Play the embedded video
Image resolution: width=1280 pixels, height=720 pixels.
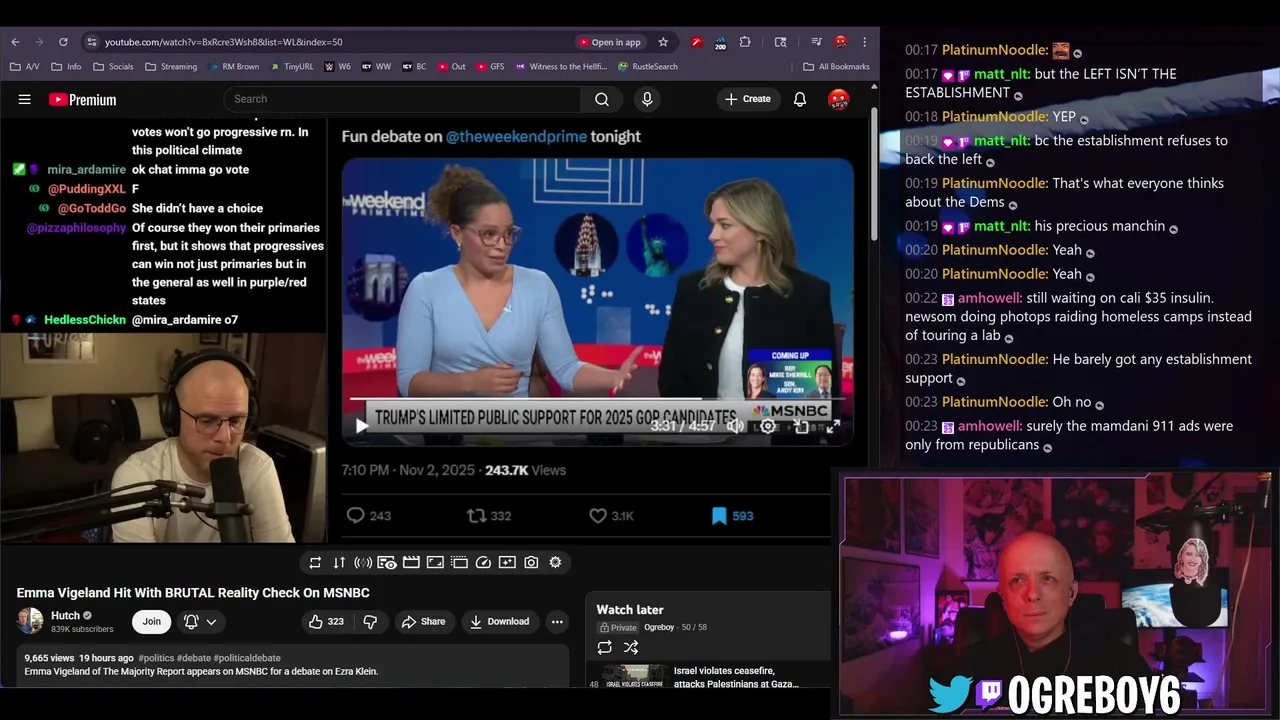coord(362,426)
